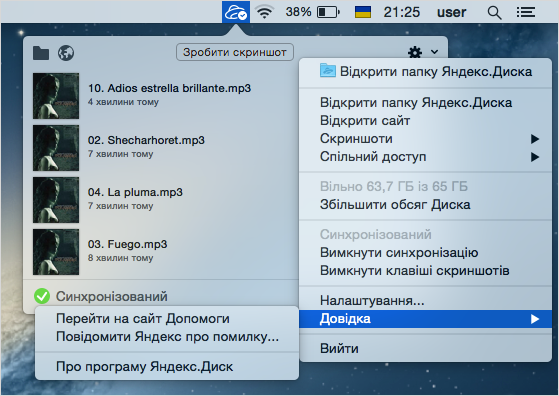Image resolution: width=559 pixels, height=396 pixels.
Task: Expand Скриншоти submenu arrow
Action: coord(535,139)
